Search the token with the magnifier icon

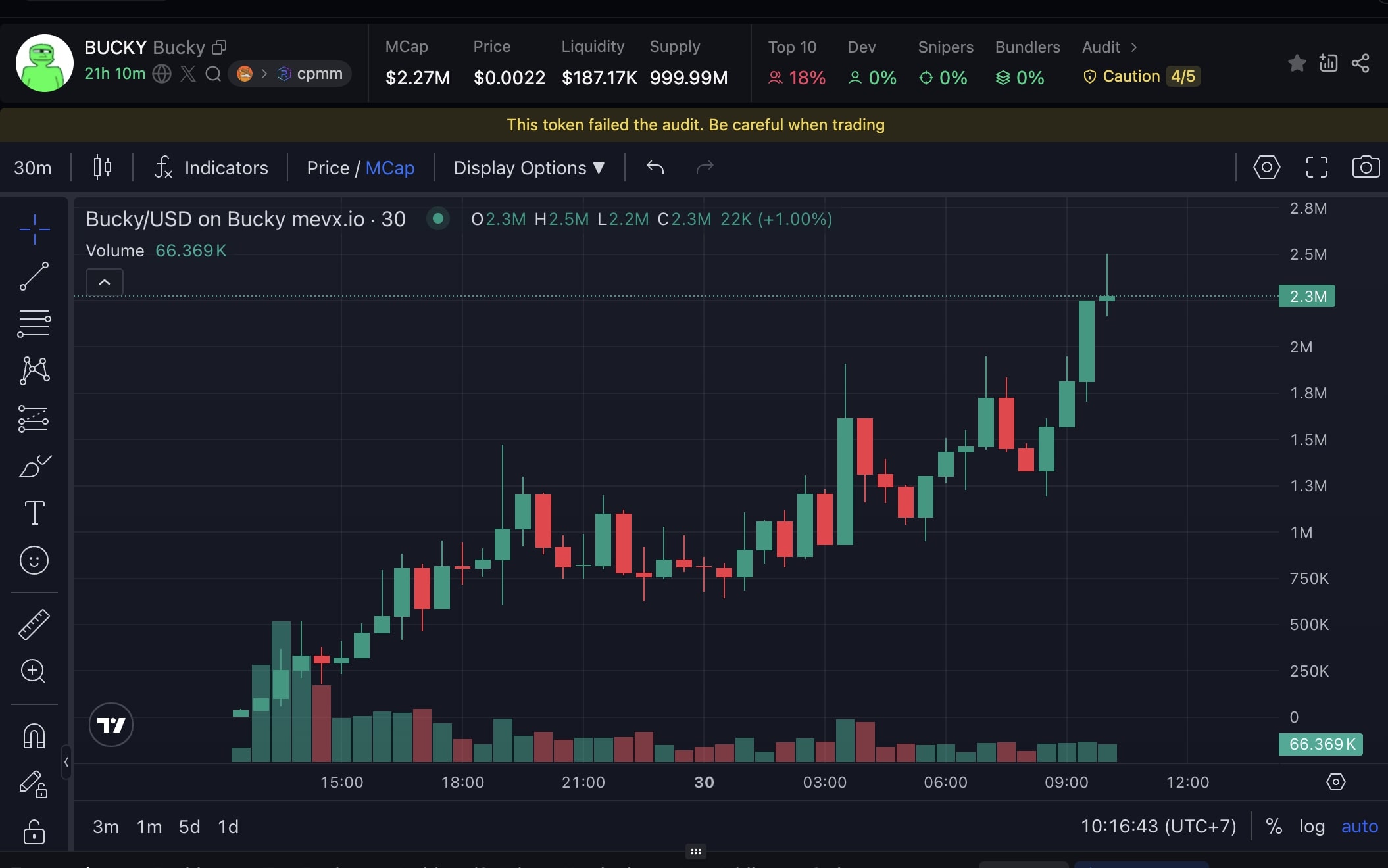(213, 74)
